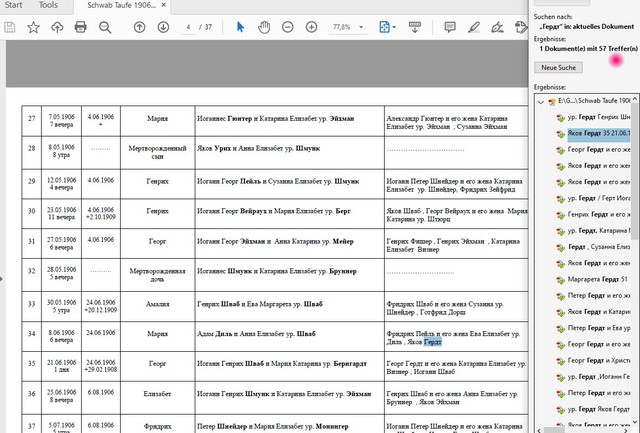Screen dimensions: 640x433
Task: Switch to the Start tab
Action: pos(13,5)
